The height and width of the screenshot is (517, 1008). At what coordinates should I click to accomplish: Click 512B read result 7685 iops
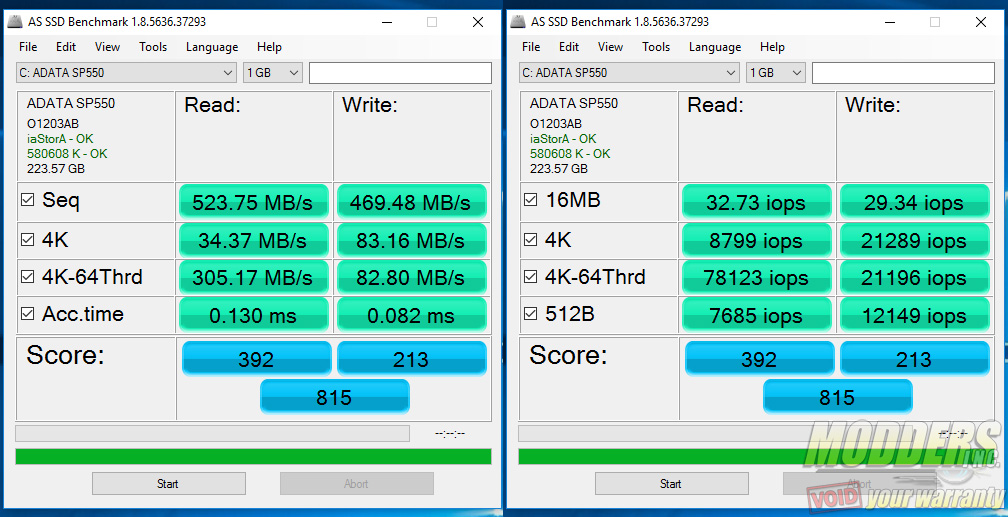pyautogui.click(x=757, y=315)
